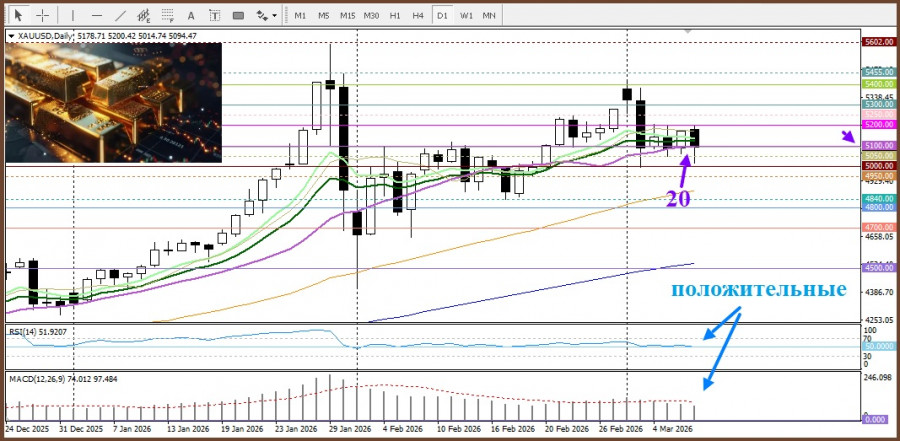Switch to MN monthly timeframe

click(489, 16)
